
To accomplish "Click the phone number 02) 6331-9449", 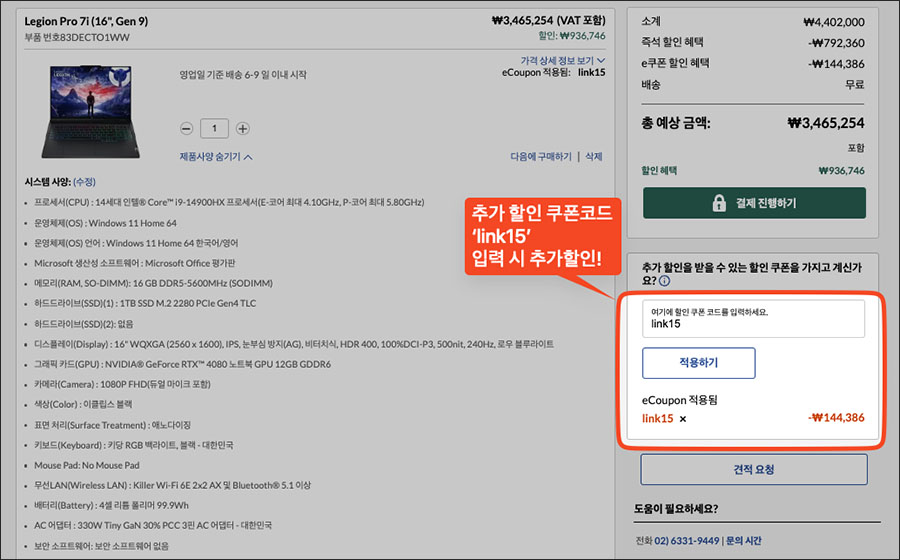I will pos(686,540).
